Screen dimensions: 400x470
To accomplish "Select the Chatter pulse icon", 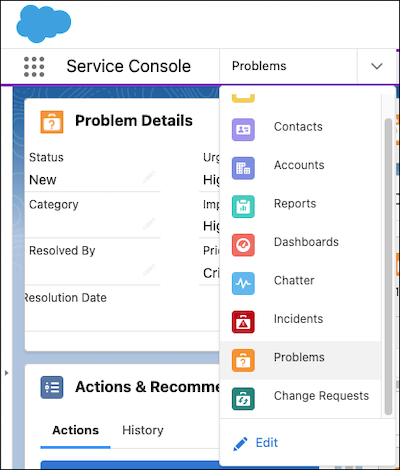I will [x=243, y=283].
